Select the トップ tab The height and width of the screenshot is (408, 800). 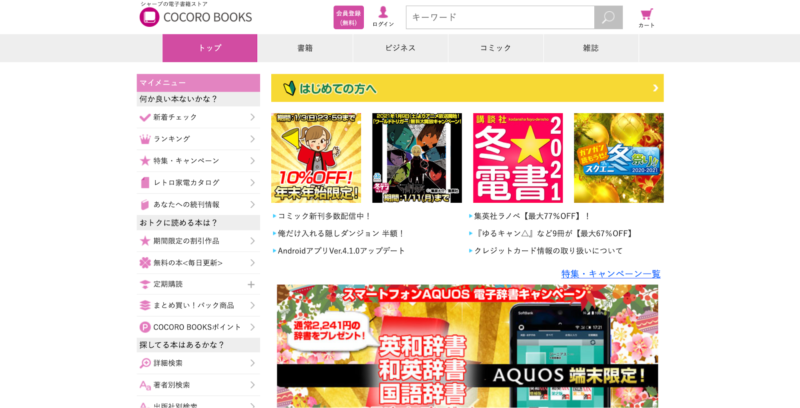(x=210, y=48)
